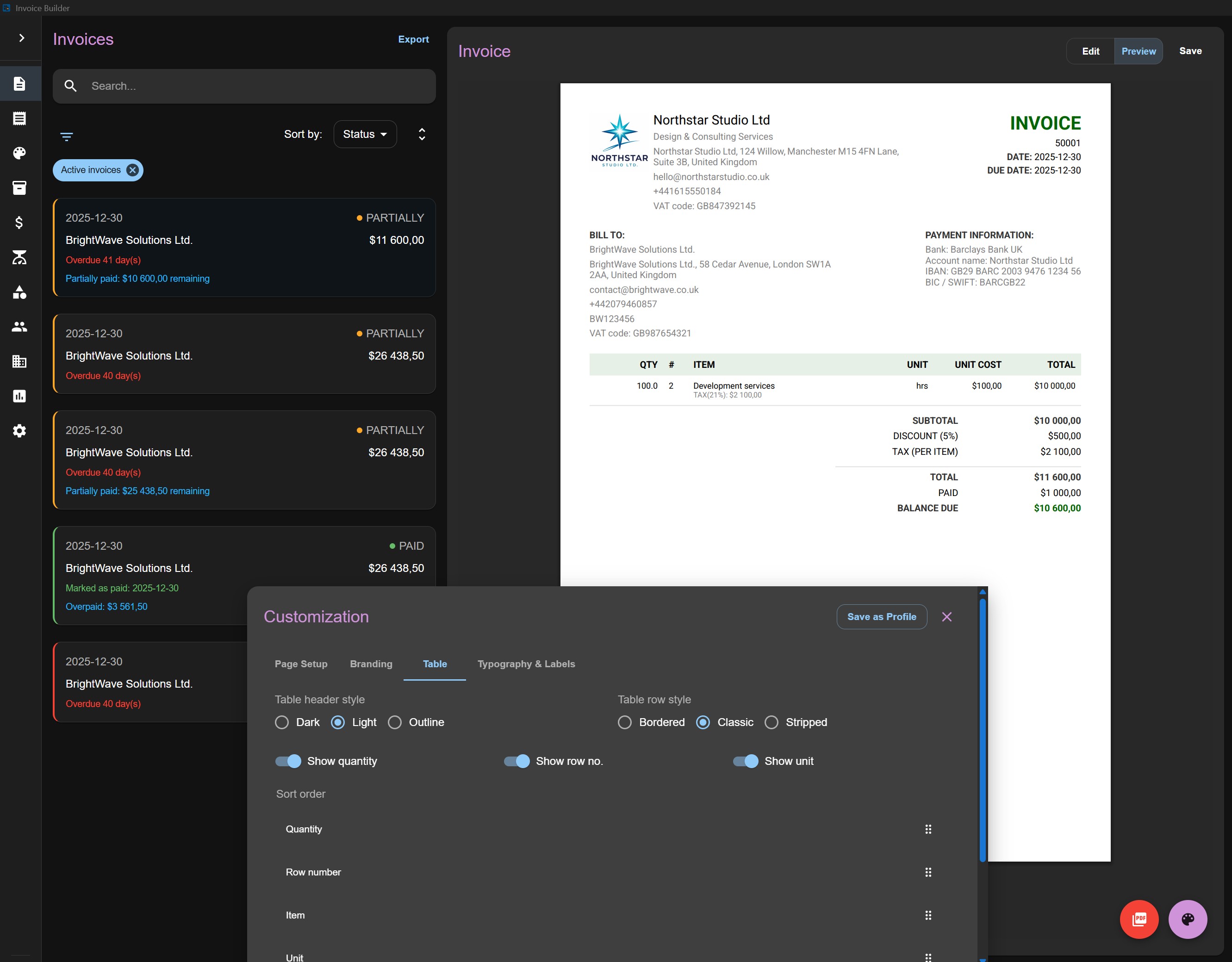Switch to the Branding tab
The image size is (1232, 962).
pyautogui.click(x=371, y=664)
